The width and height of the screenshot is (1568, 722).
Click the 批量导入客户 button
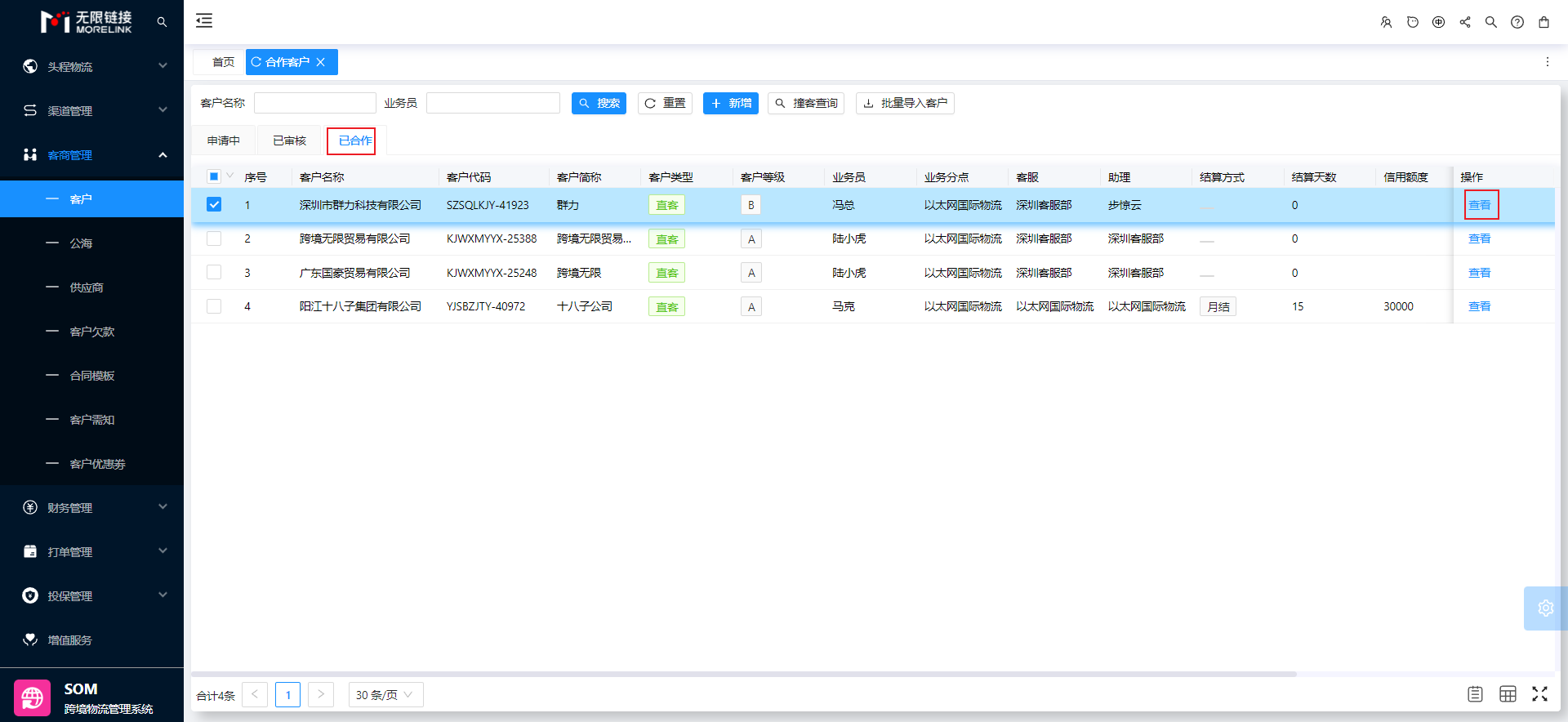point(905,103)
